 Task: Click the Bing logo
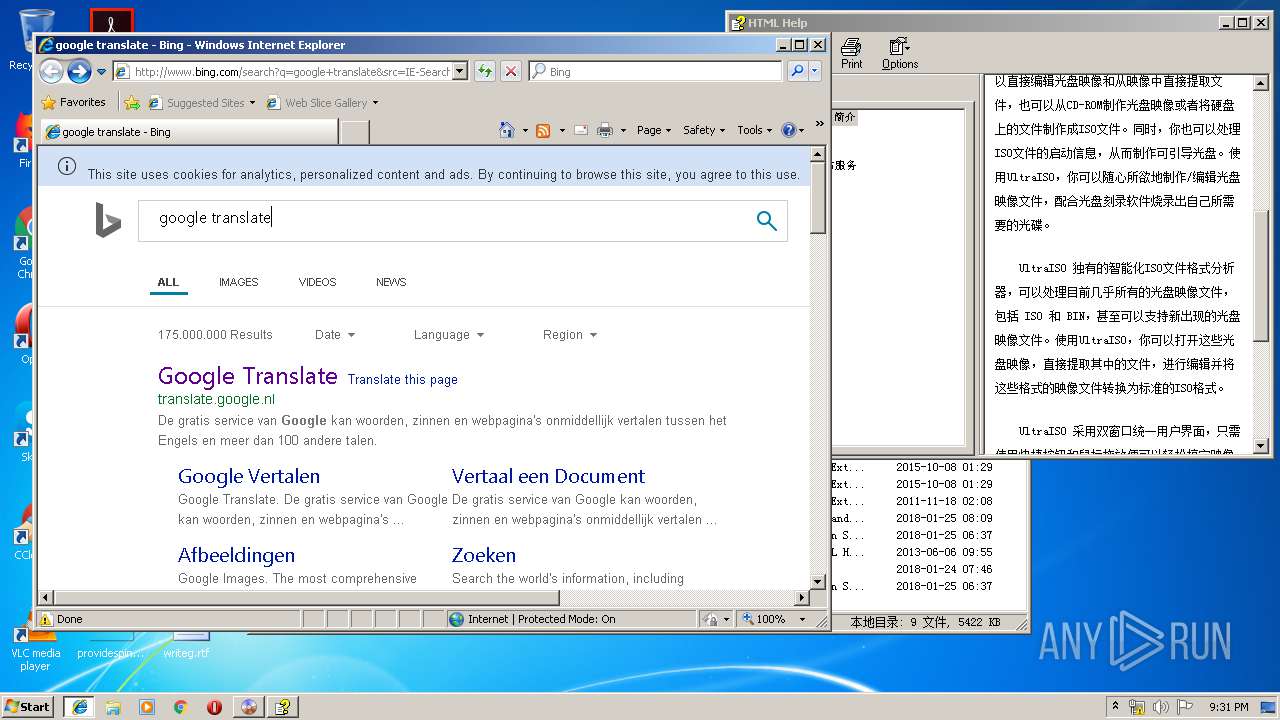point(108,221)
